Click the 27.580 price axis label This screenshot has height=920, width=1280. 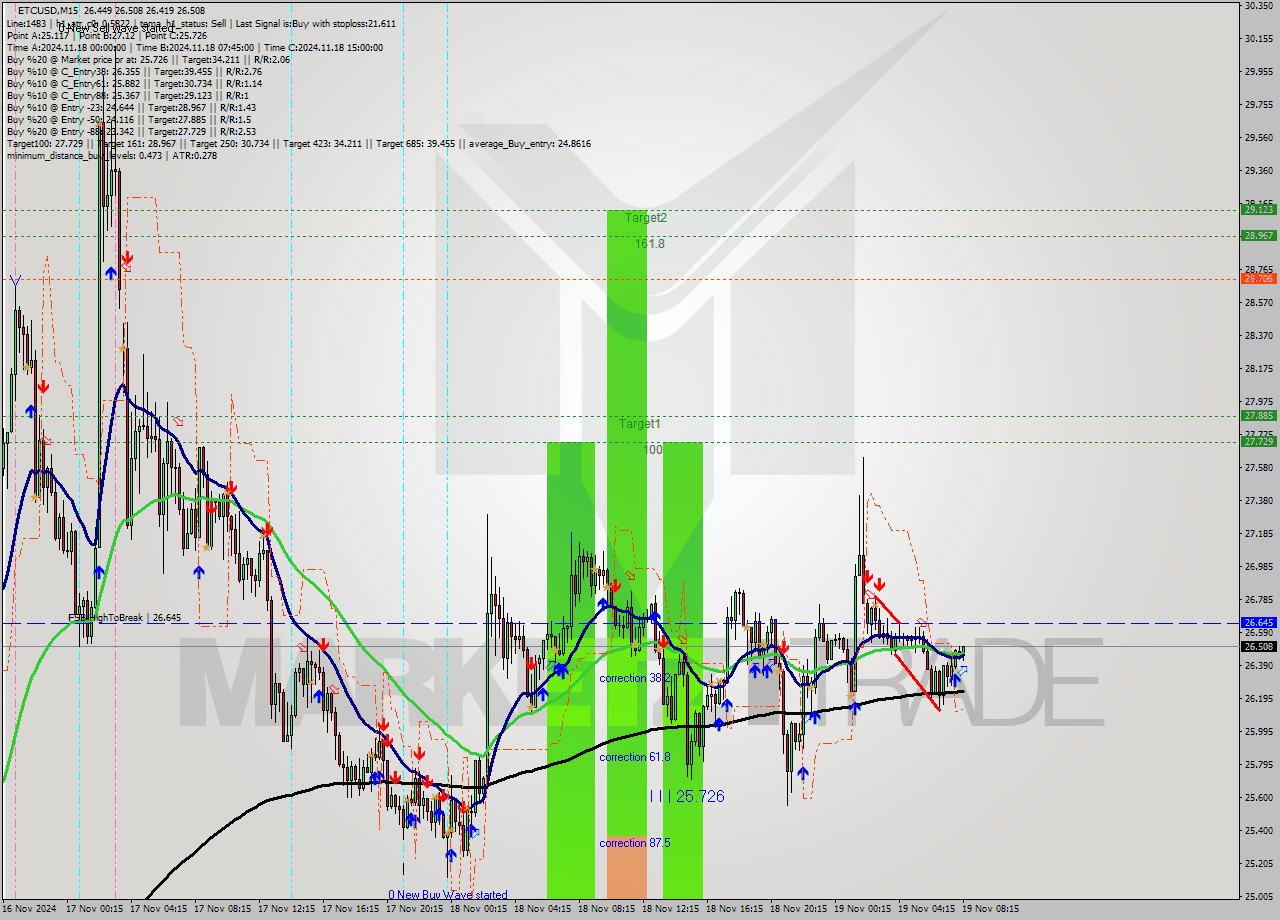pyautogui.click(x=1258, y=468)
